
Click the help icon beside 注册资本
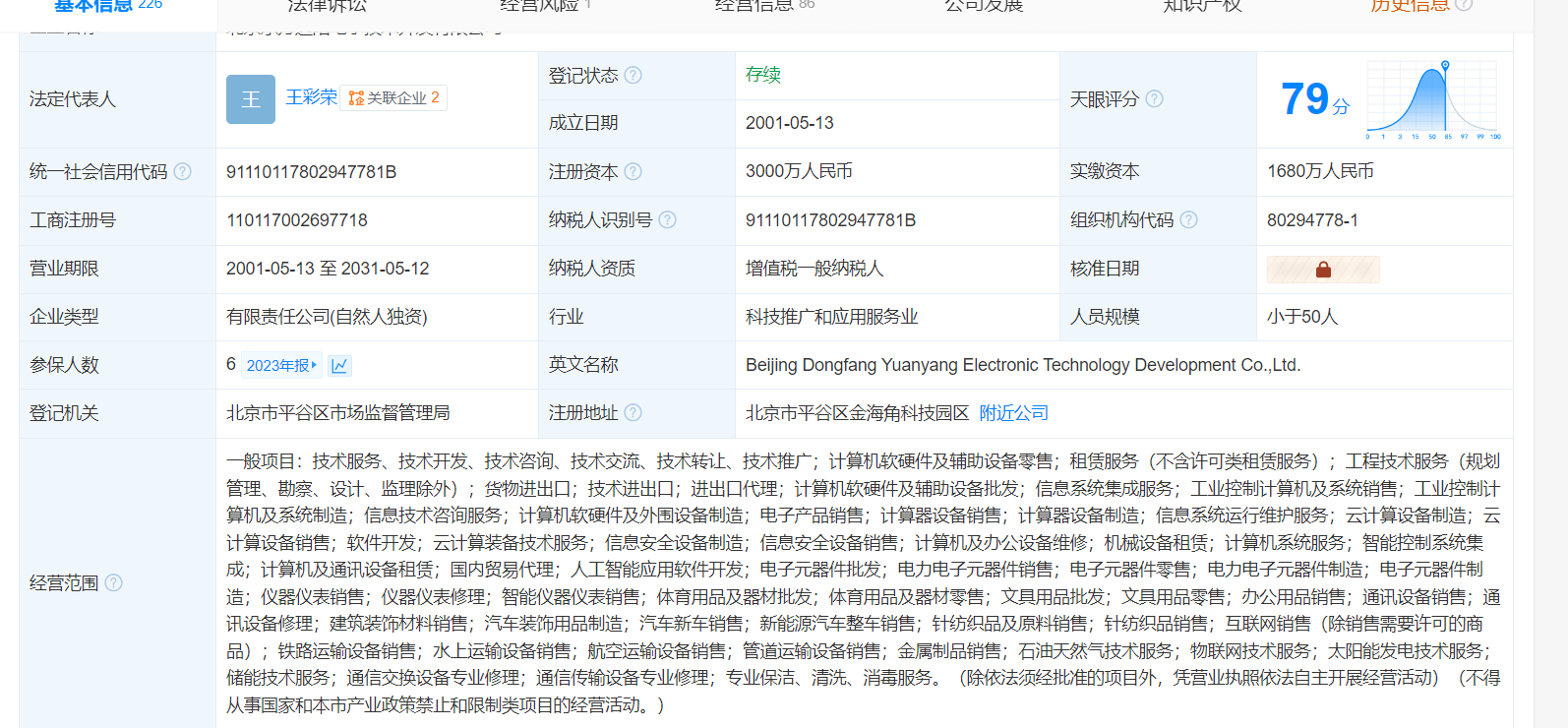pyautogui.click(x=633, y=171)
